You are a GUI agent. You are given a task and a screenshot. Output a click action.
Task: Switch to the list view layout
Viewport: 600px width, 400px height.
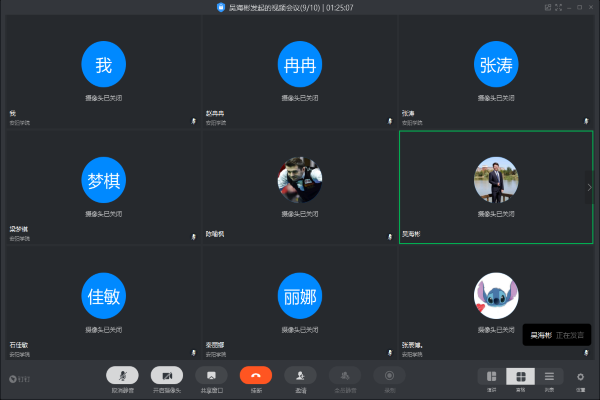549,376
